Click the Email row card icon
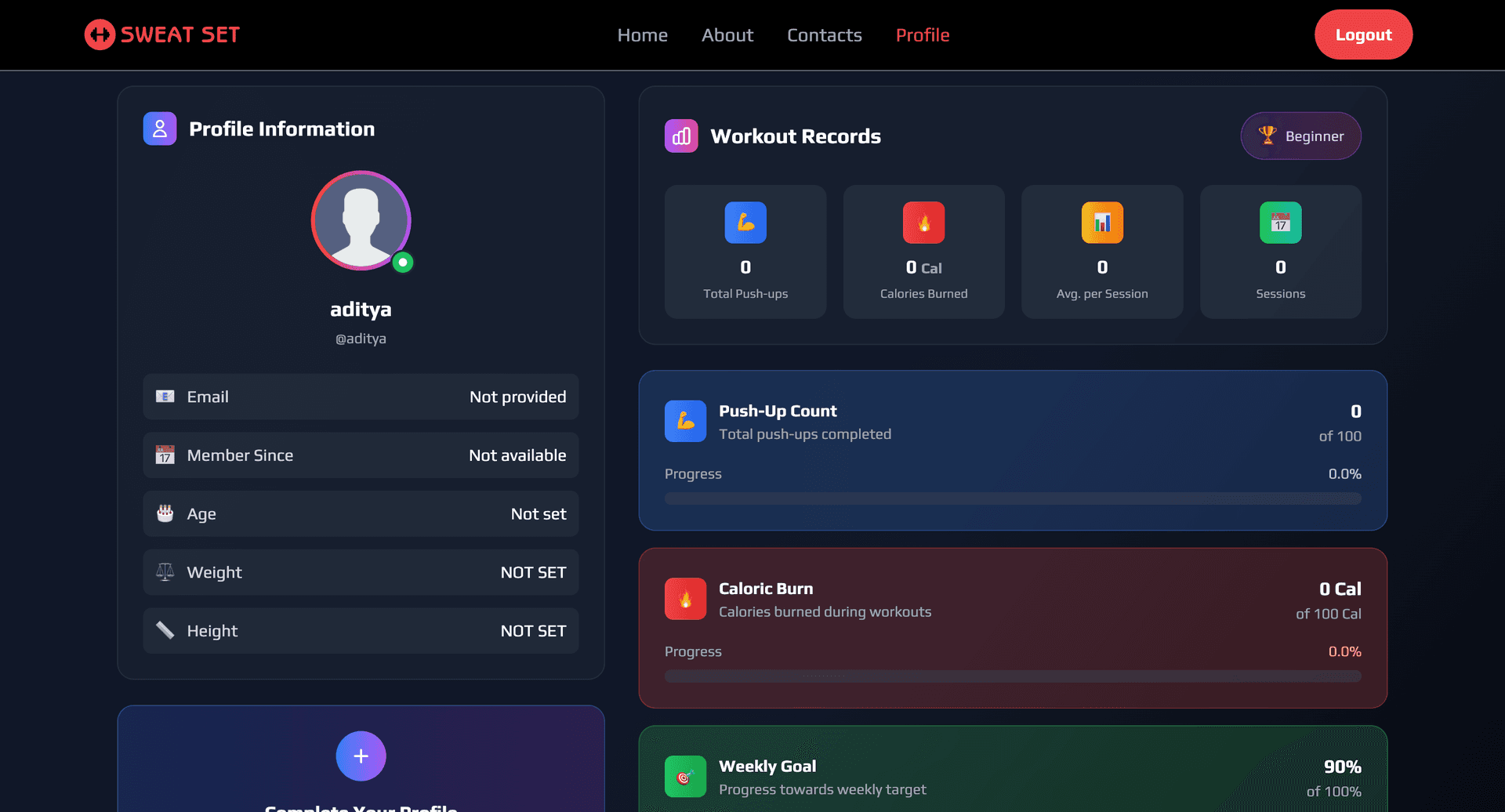This screenshot has height=812, width=1505. pyautogui.click(x=165, y=397)
